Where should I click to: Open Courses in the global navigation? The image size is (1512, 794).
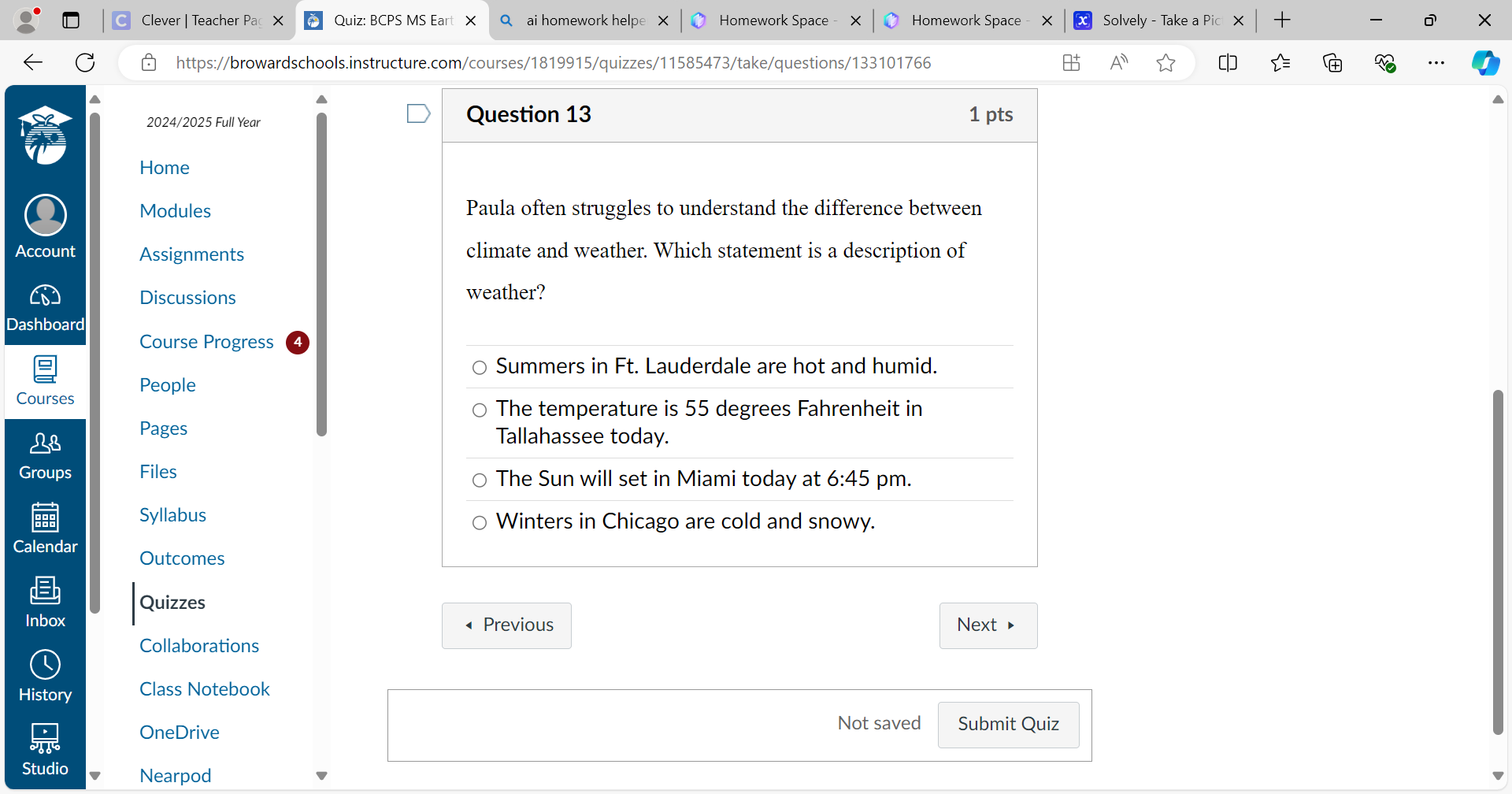pyautogui.click(x=45, y=381)
